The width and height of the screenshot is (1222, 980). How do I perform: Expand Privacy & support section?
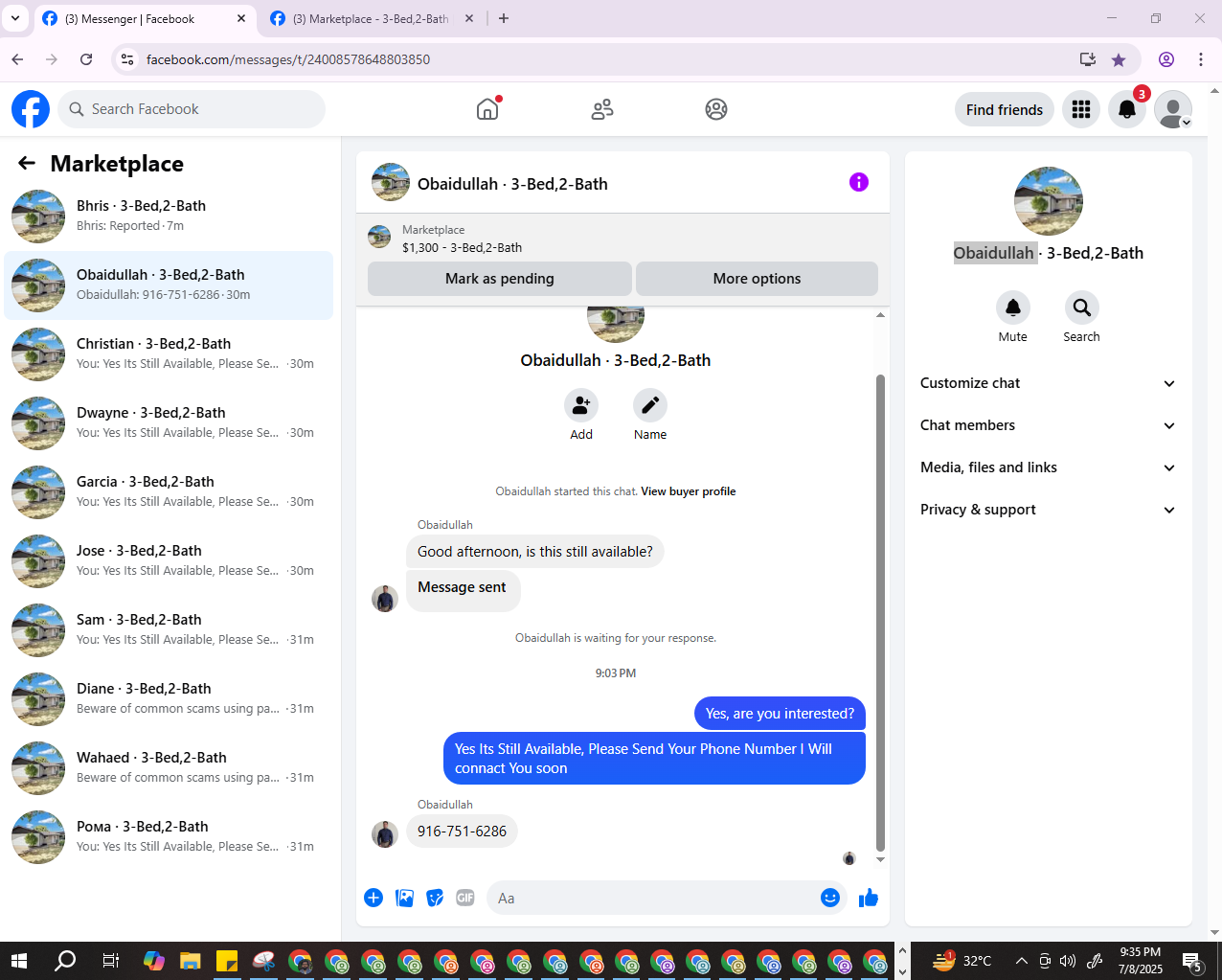click(x=1049, y=510)
